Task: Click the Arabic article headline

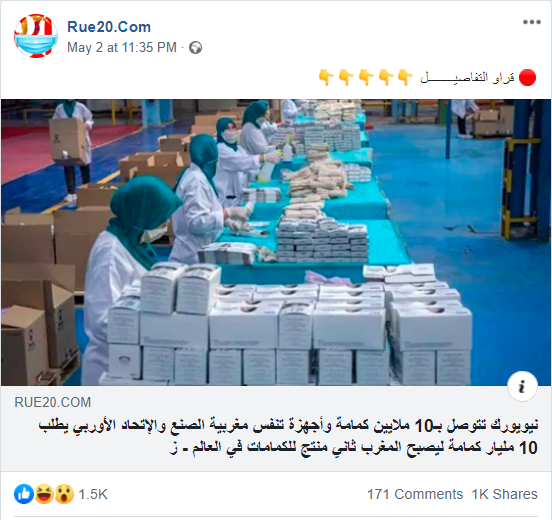Action: pos(288,437)
